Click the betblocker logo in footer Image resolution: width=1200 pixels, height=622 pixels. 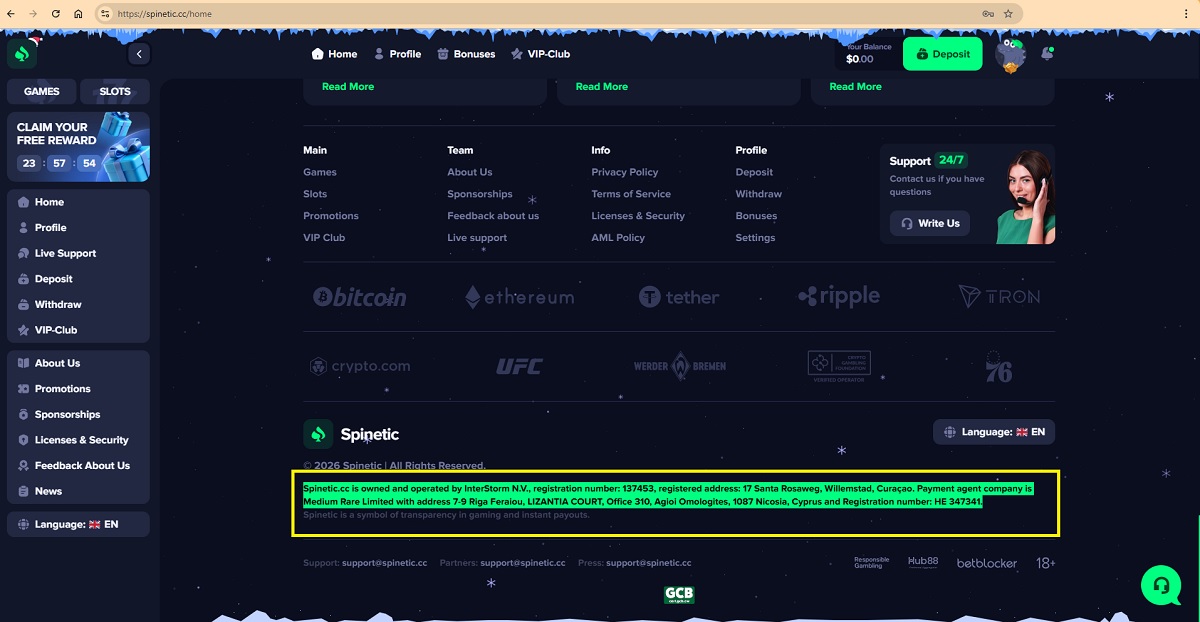pos(986,563)
